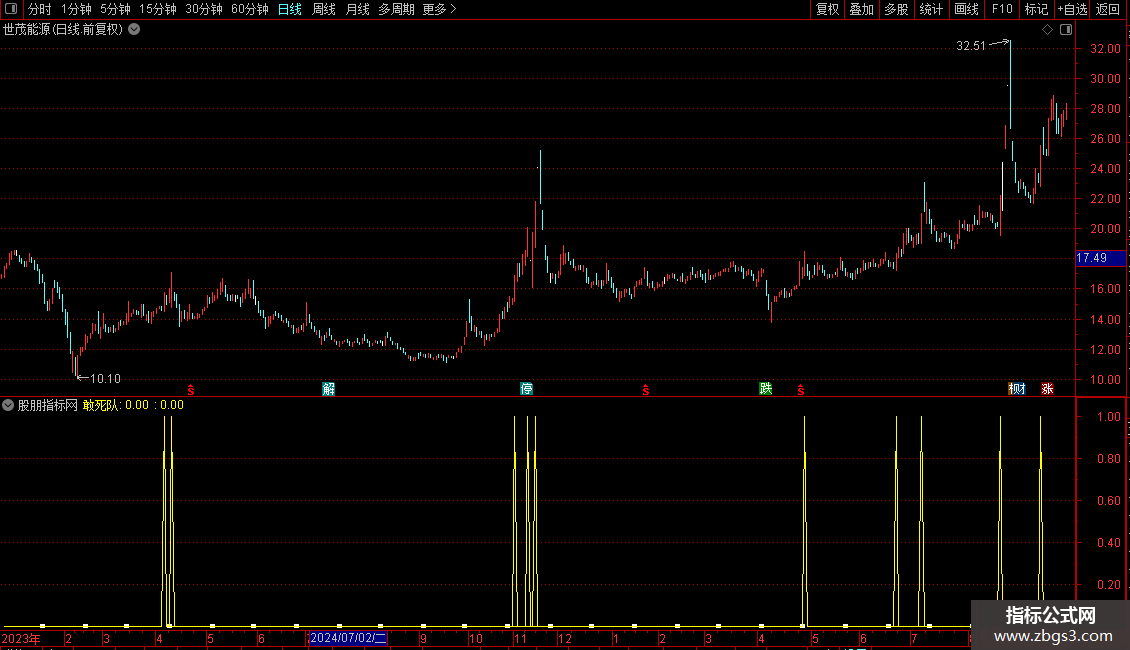The width and height of the screenshot is (1130, 650).
Task: Click the red $ marker right of 跌
Action: pos(801,390)
